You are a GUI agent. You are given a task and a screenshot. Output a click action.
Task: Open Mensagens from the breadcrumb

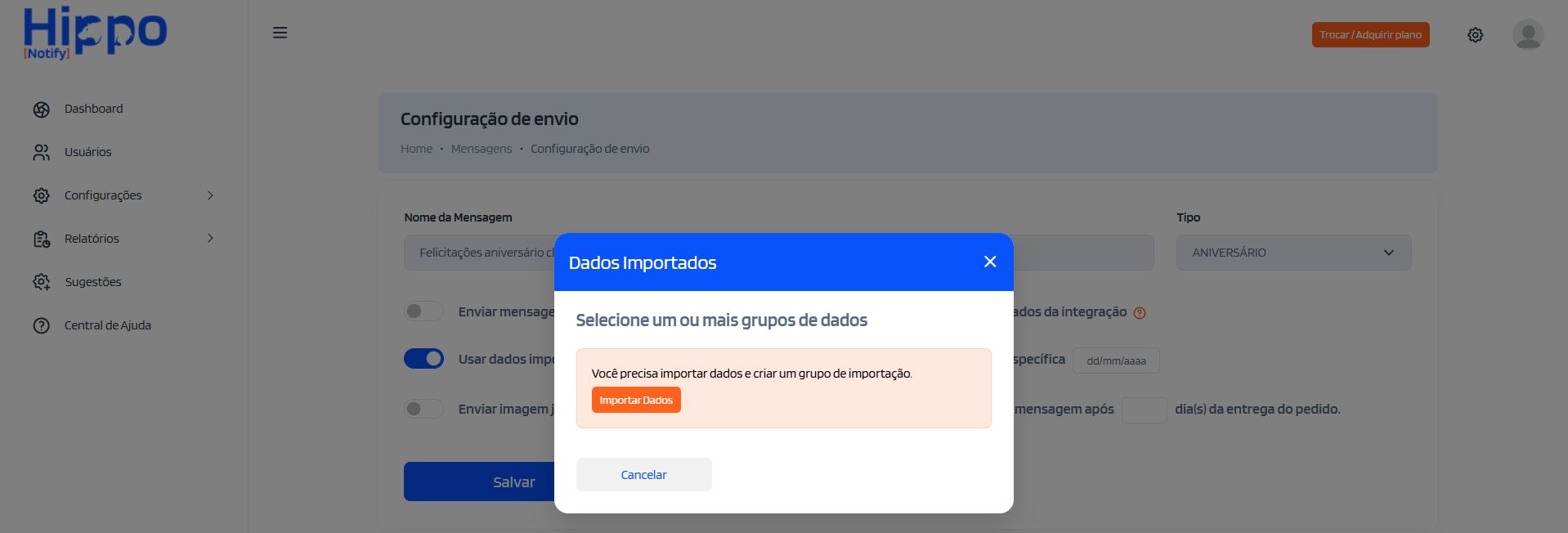482,148
